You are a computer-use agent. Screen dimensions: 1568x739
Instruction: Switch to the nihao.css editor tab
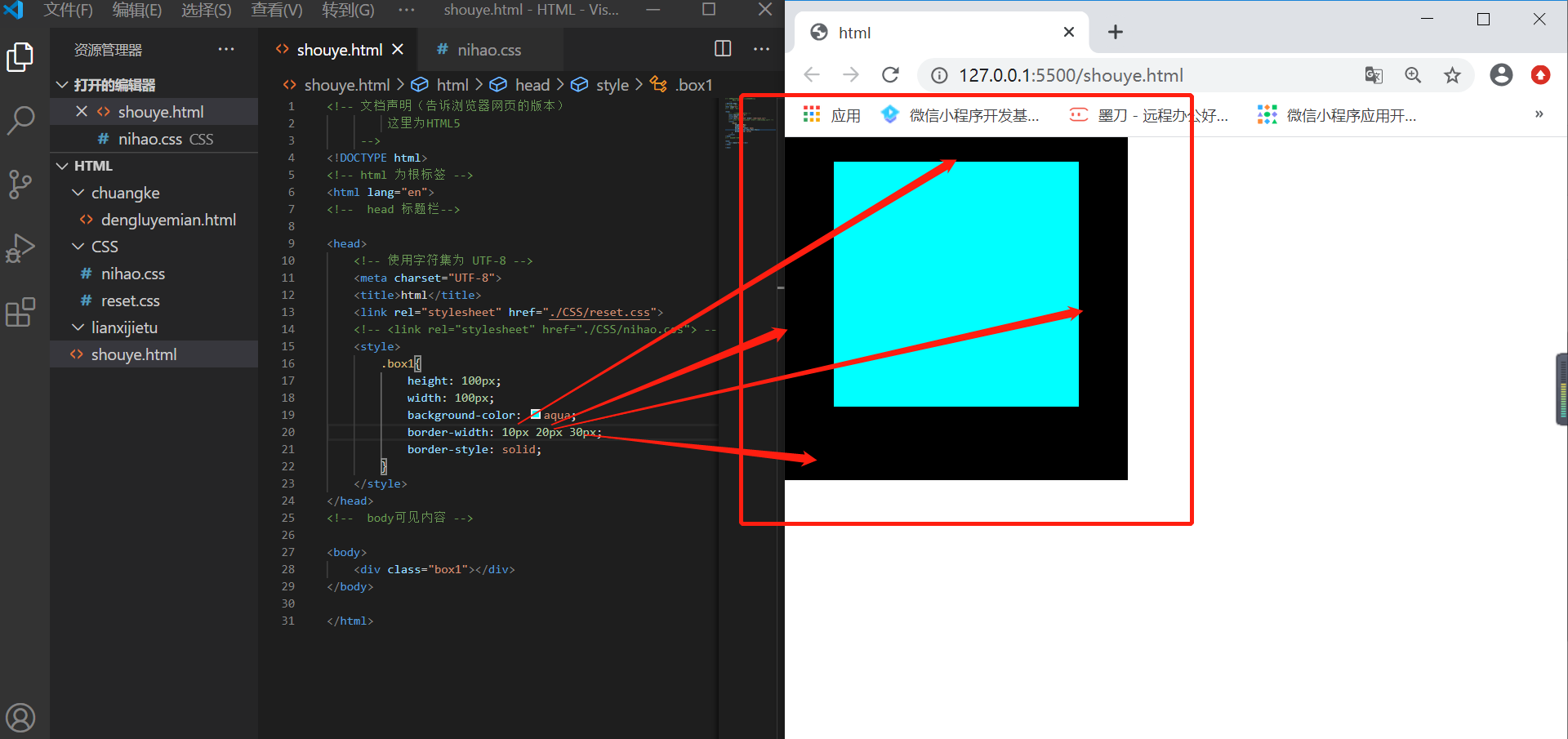point(490,49)
